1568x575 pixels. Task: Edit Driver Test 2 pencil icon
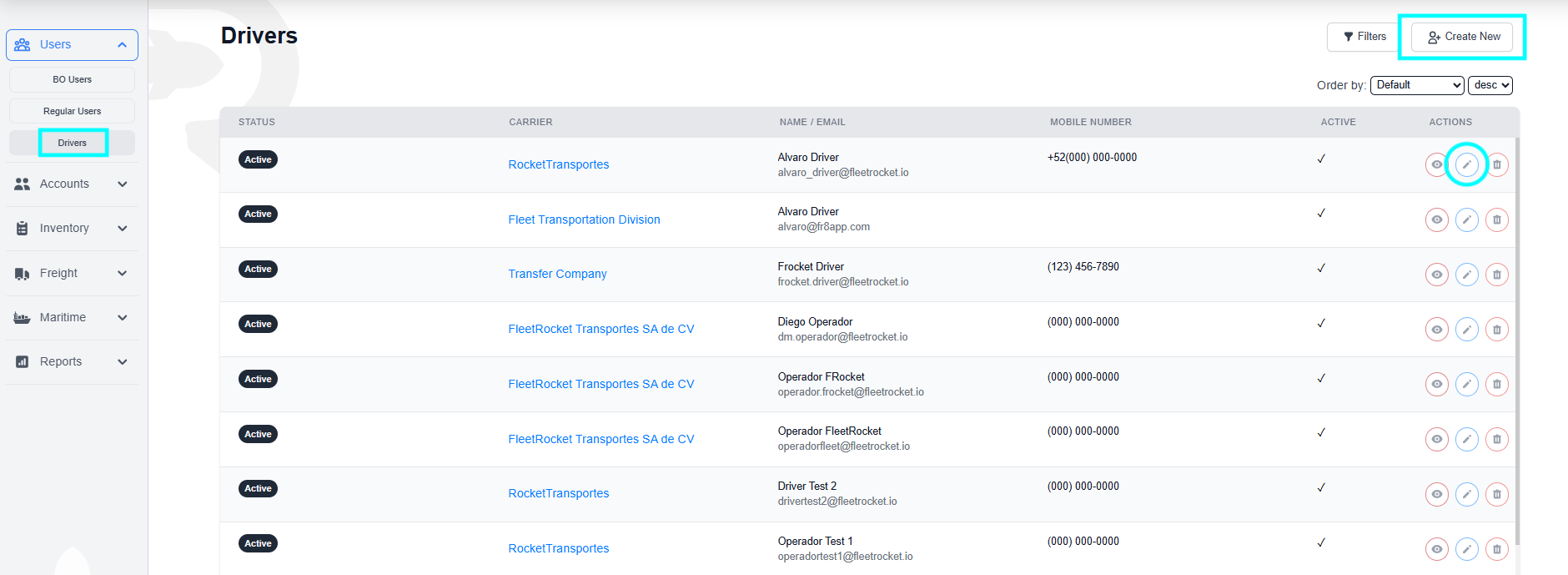tap(1466, 494)
